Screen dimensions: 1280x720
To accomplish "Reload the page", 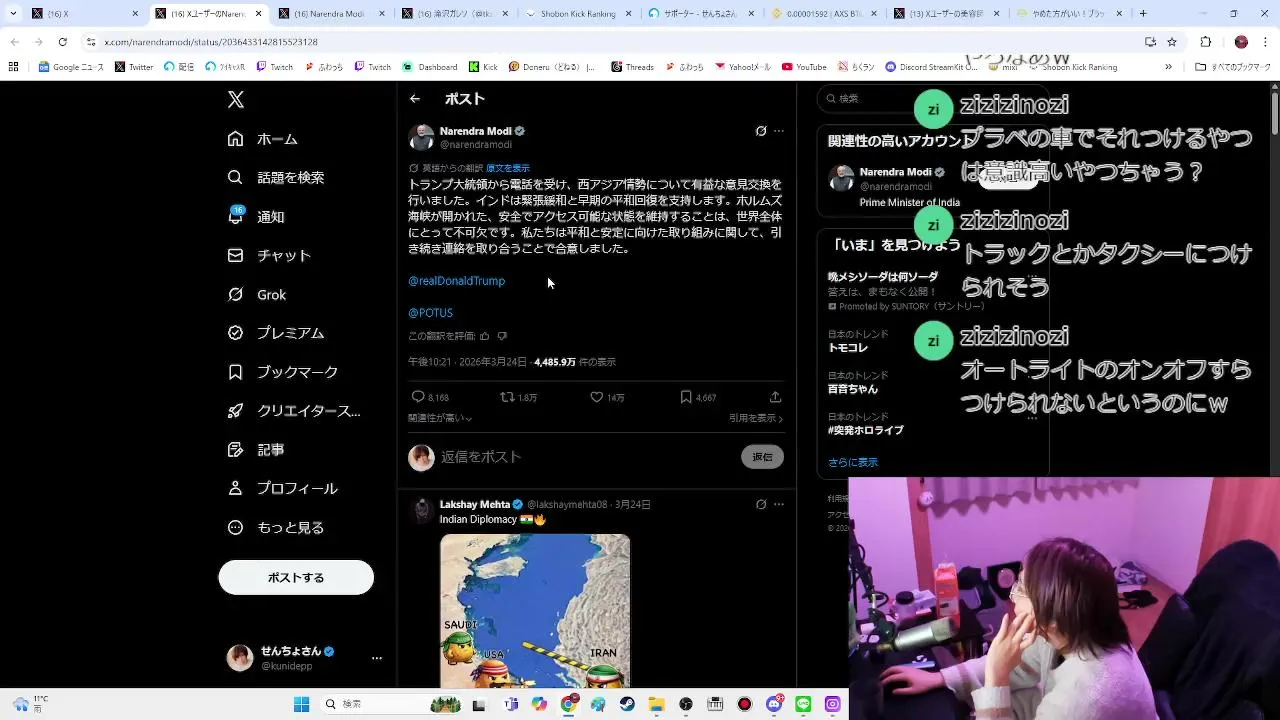I will [x=62, y=42].
